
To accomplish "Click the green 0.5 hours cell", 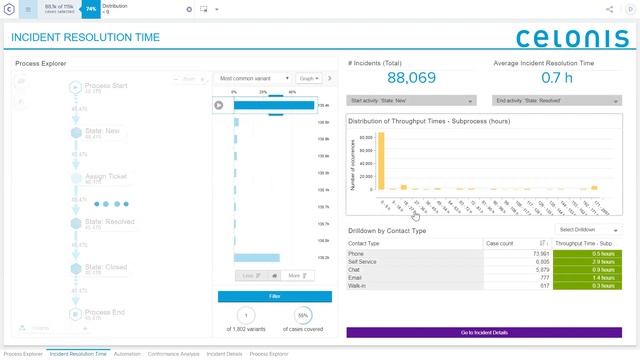I will pyautogui.click(x=587, y=253).
